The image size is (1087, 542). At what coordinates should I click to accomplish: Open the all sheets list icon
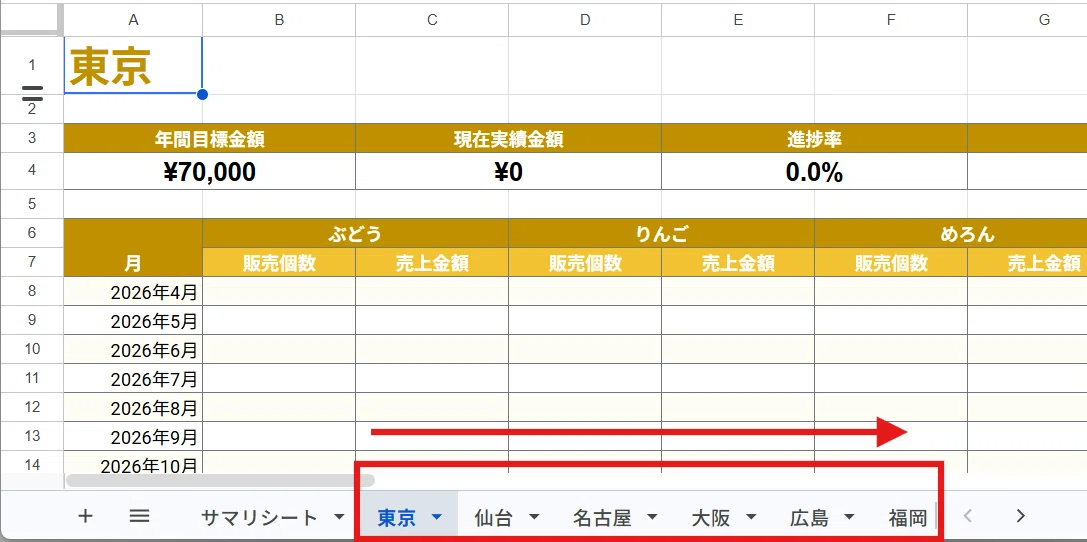click(139, 516)
